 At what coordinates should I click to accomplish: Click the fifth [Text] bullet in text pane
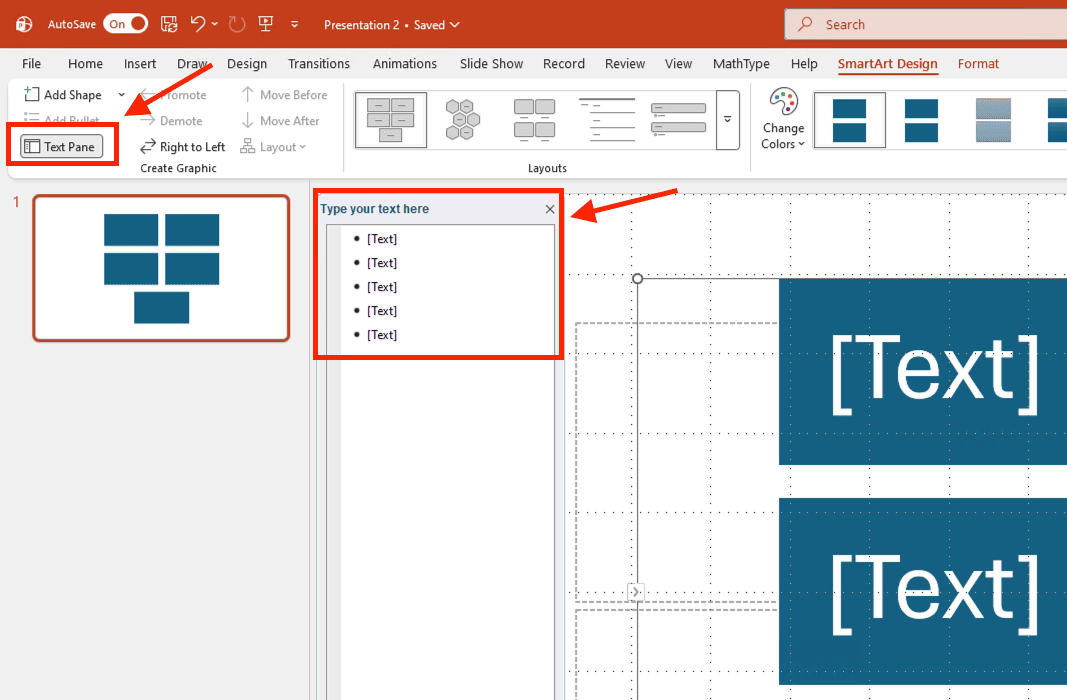coord(382,335)
